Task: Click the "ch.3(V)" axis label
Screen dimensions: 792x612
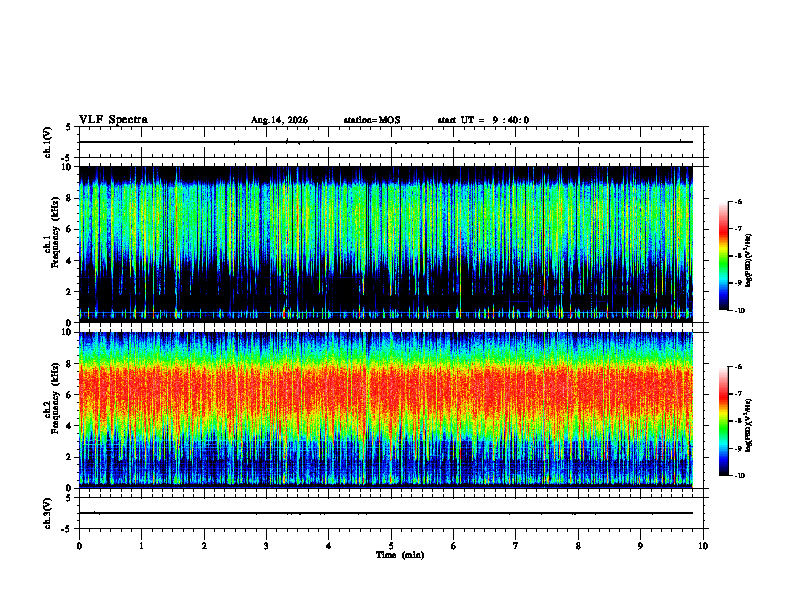Action: click(48, 513)
